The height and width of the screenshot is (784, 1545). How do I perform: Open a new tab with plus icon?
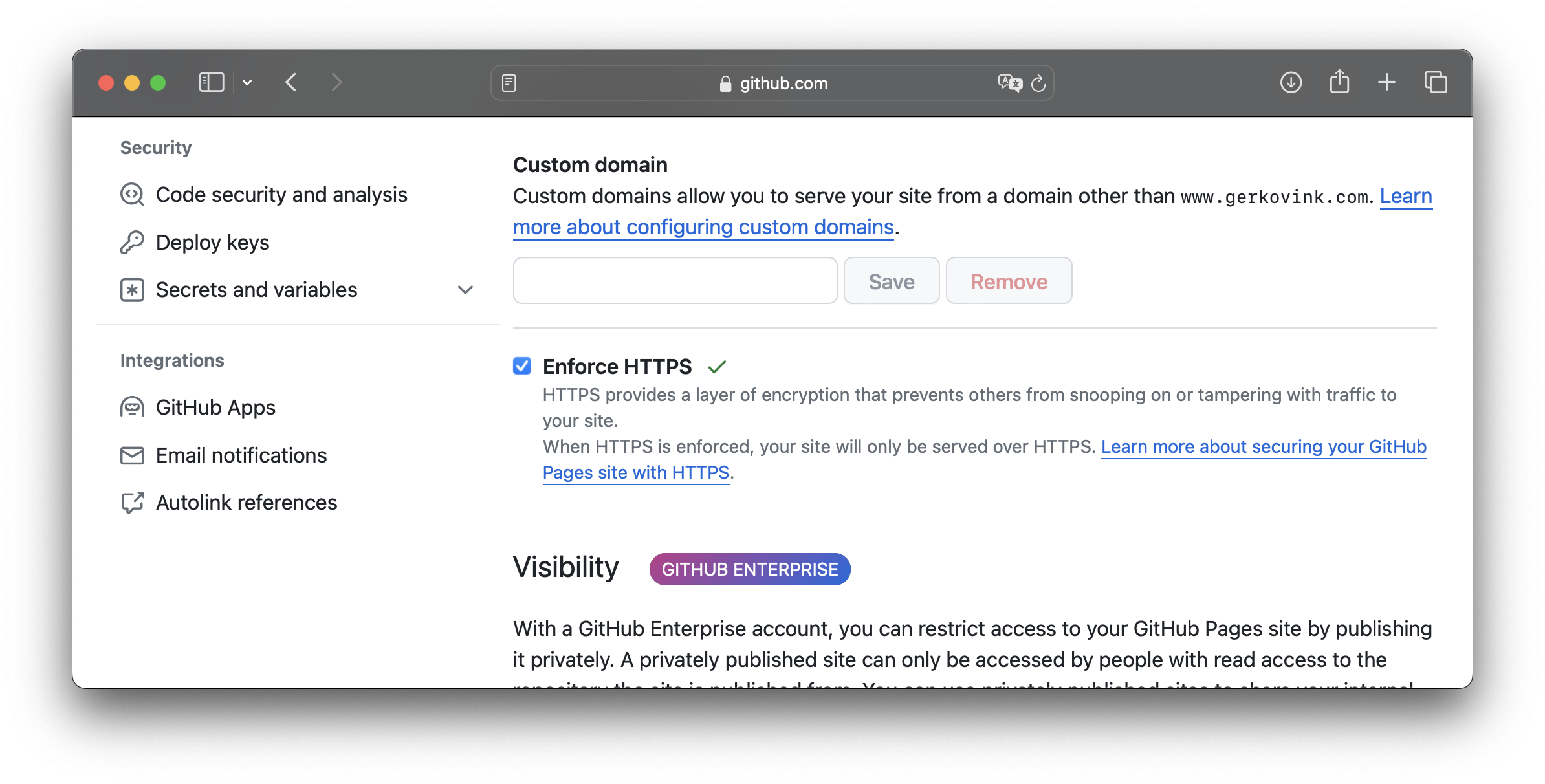tap(1386, 82)
